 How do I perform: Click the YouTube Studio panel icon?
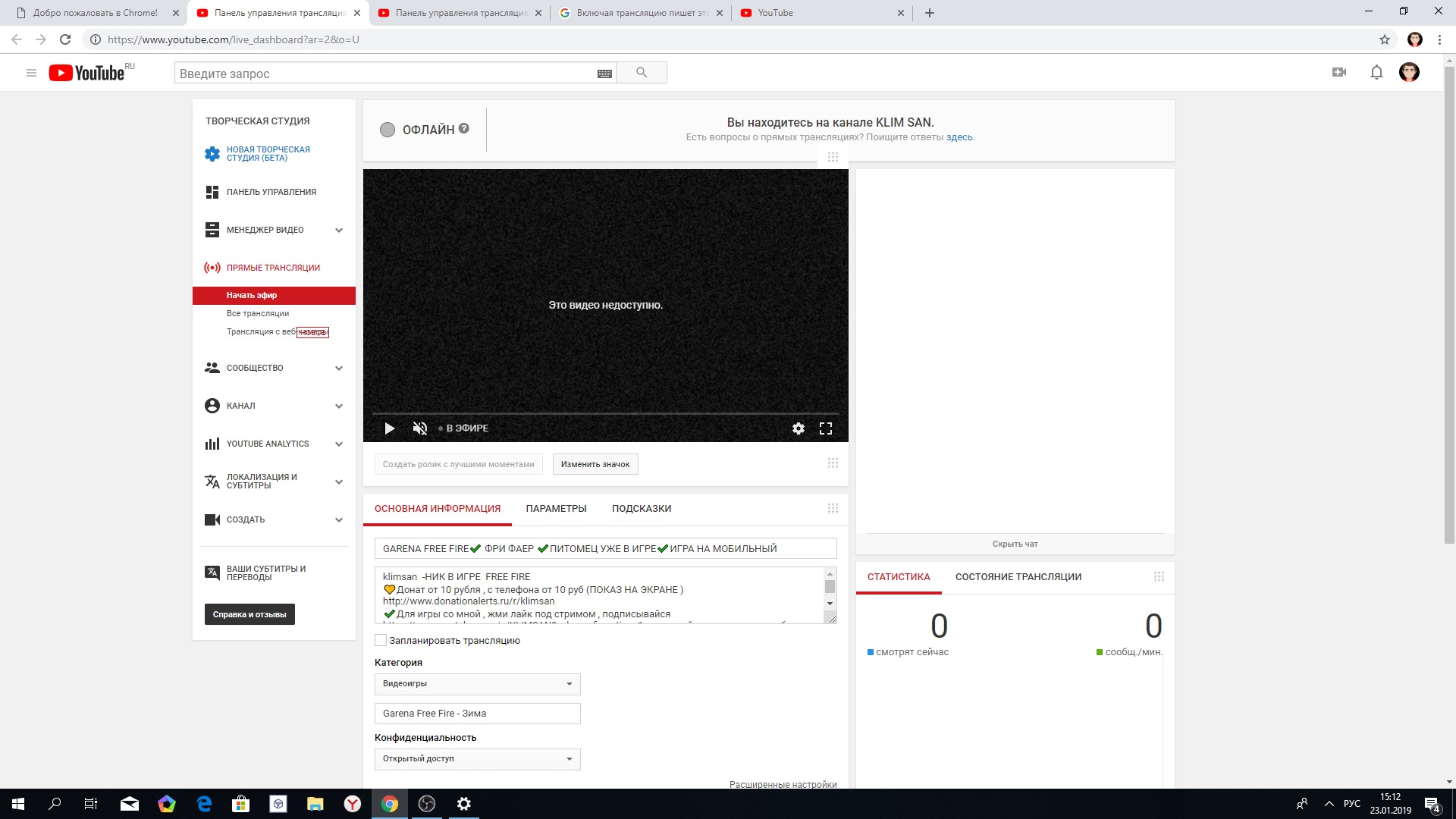(x=211, y=191)
